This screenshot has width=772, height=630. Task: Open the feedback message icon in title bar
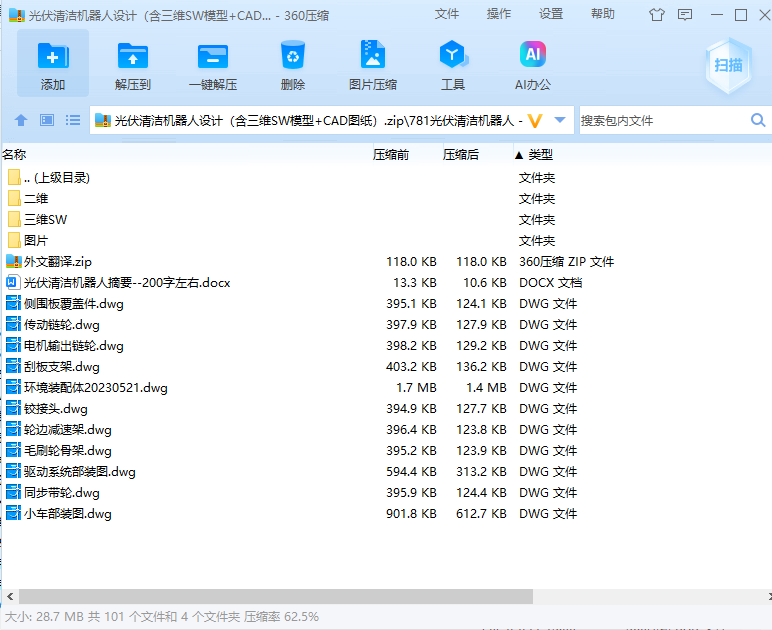[x=685, y=15]
